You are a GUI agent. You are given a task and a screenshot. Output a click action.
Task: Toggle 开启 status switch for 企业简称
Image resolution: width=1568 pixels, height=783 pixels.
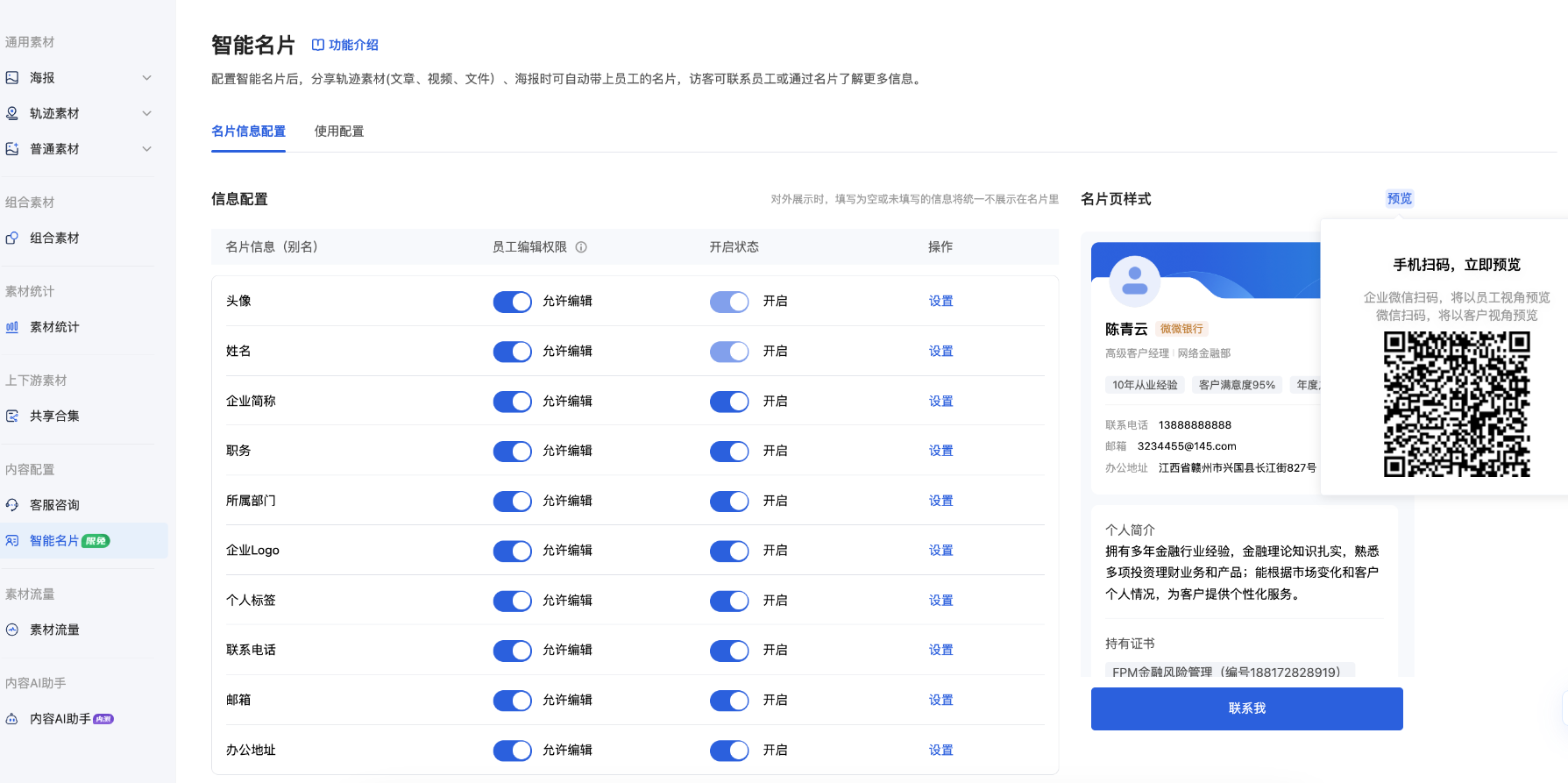(729, 402)
